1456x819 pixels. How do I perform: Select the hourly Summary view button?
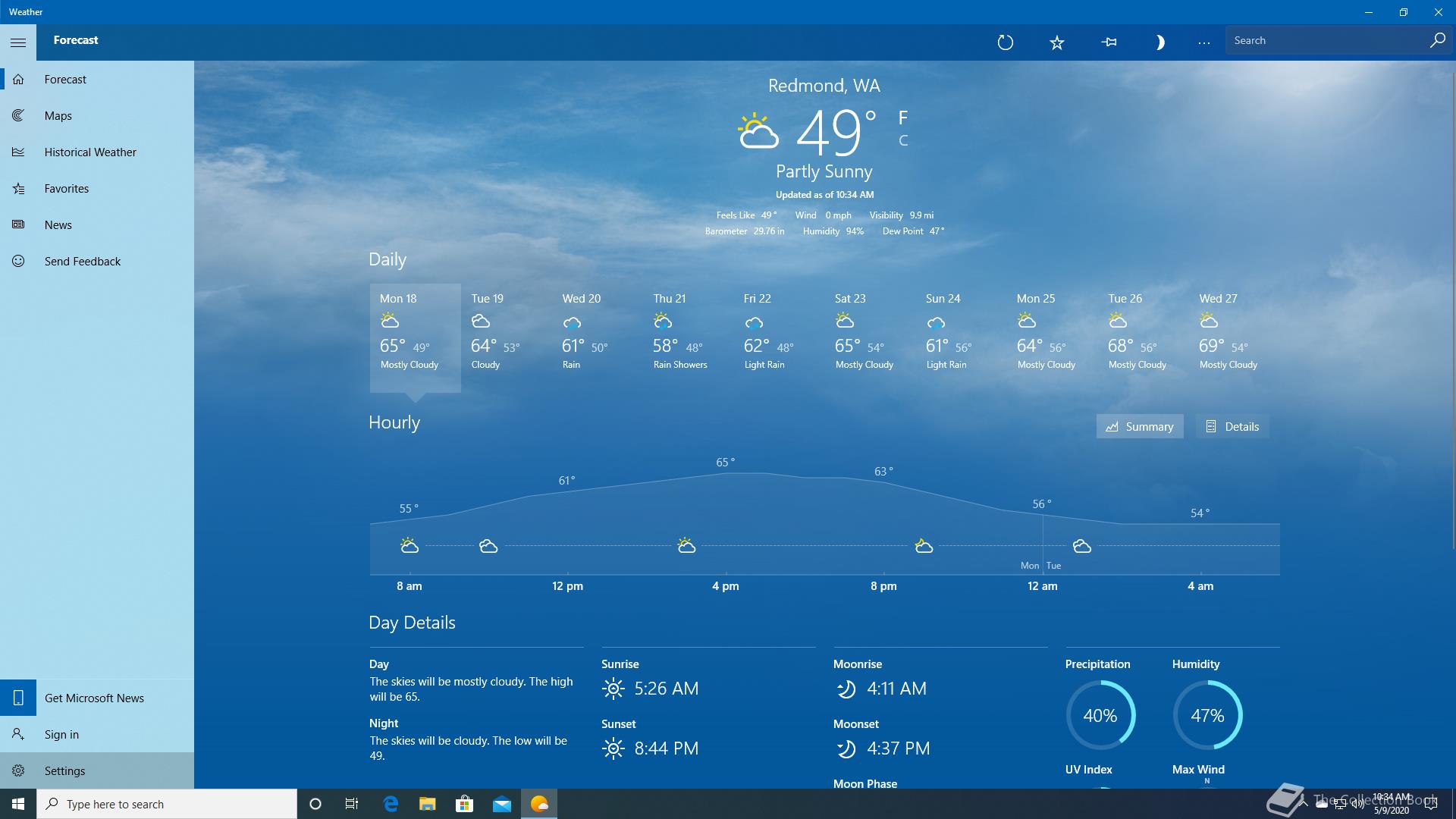coord(1140,426)
